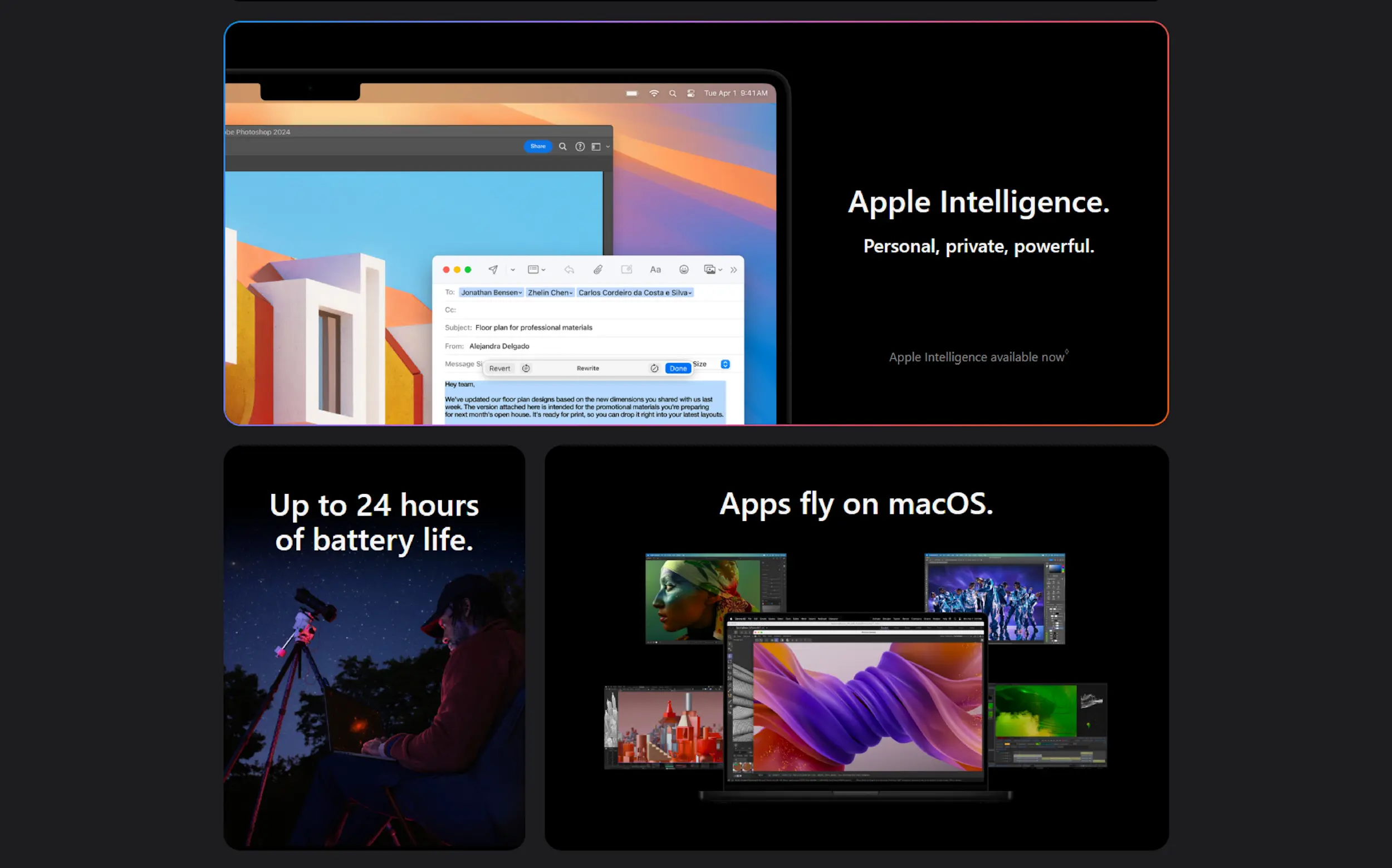Click the reply arrow icon in Mail toolbar

click(x=569, y=270)
